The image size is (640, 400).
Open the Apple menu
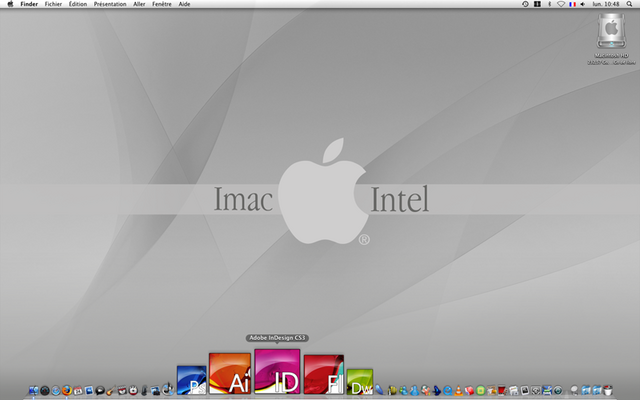point(11,4)
